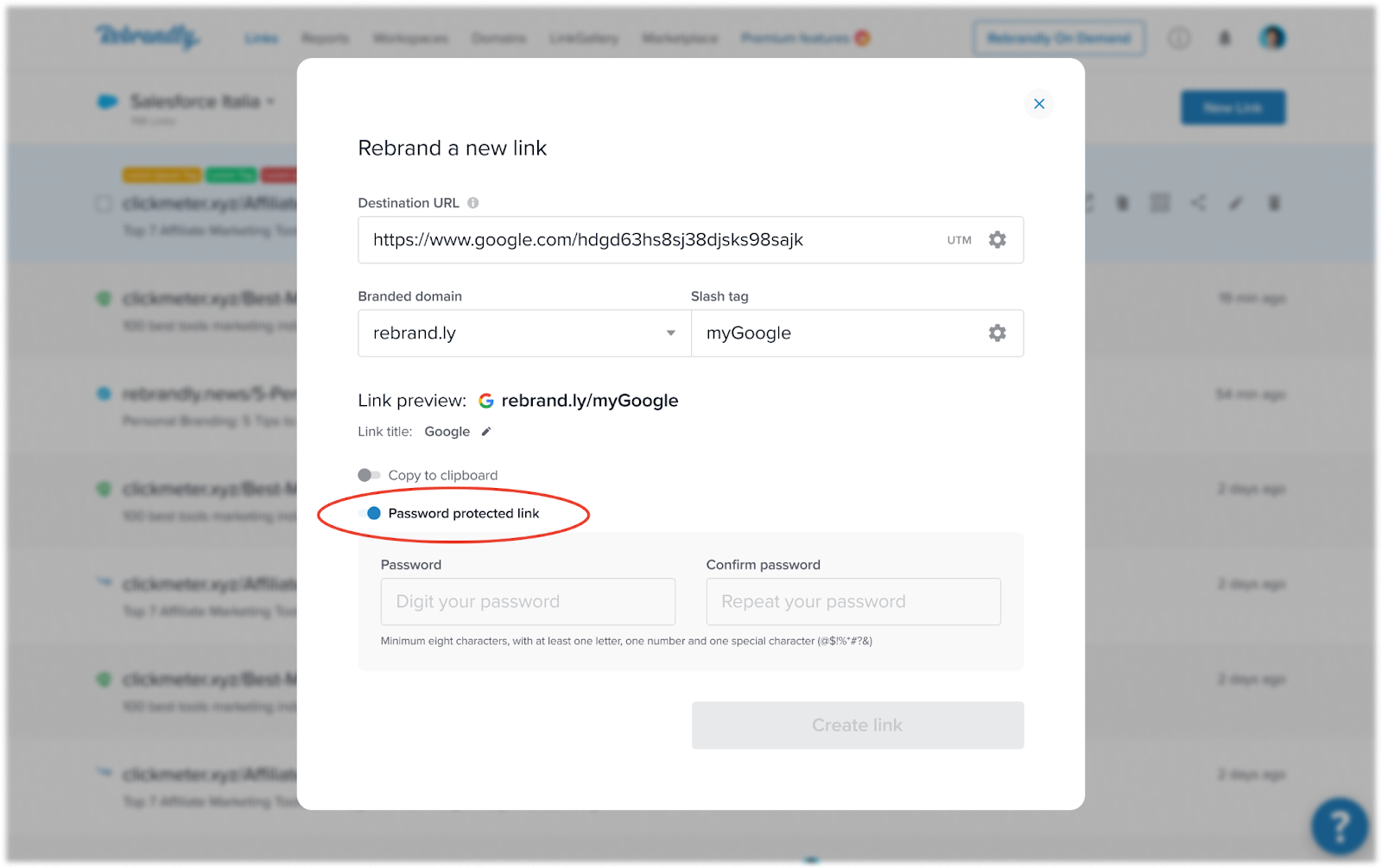The height and width of the screenshot is (868, 1382).
Task: Open the help chat question mark bubble
Action: (x=1340, y=827)
